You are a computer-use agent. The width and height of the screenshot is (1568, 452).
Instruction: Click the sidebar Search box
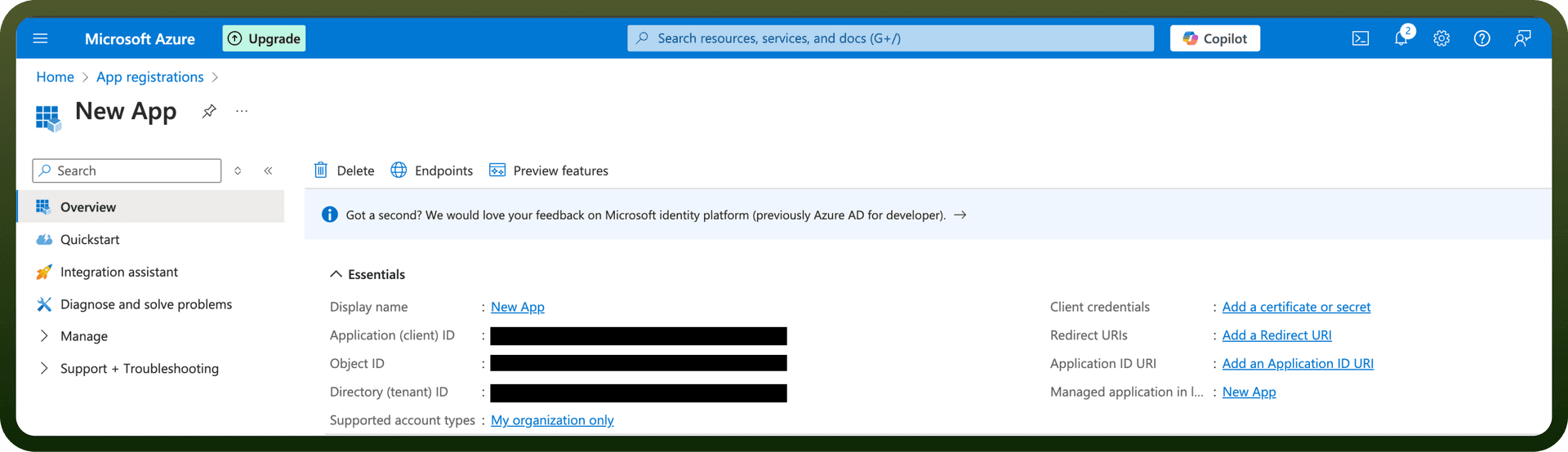127,171
